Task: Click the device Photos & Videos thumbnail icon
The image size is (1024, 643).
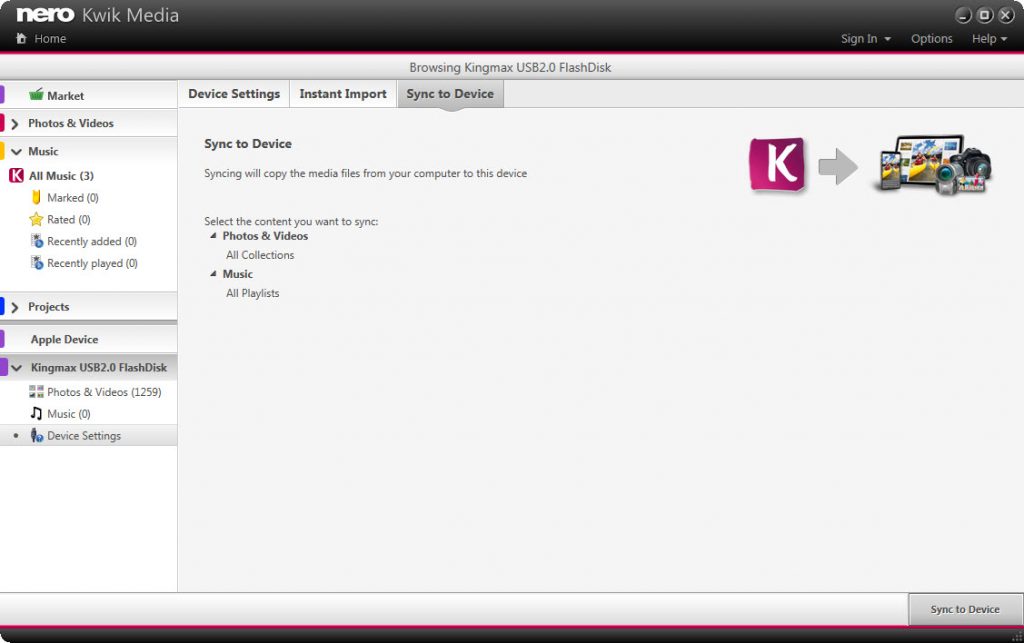Action: (x=37, y=392)
